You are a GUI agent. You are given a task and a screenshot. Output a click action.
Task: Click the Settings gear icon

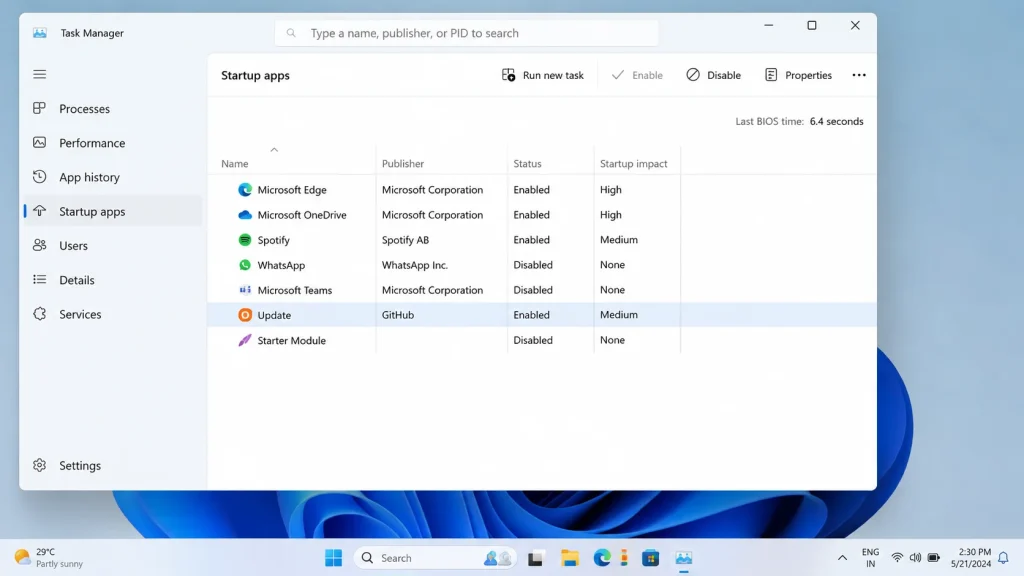coord(40,465)
